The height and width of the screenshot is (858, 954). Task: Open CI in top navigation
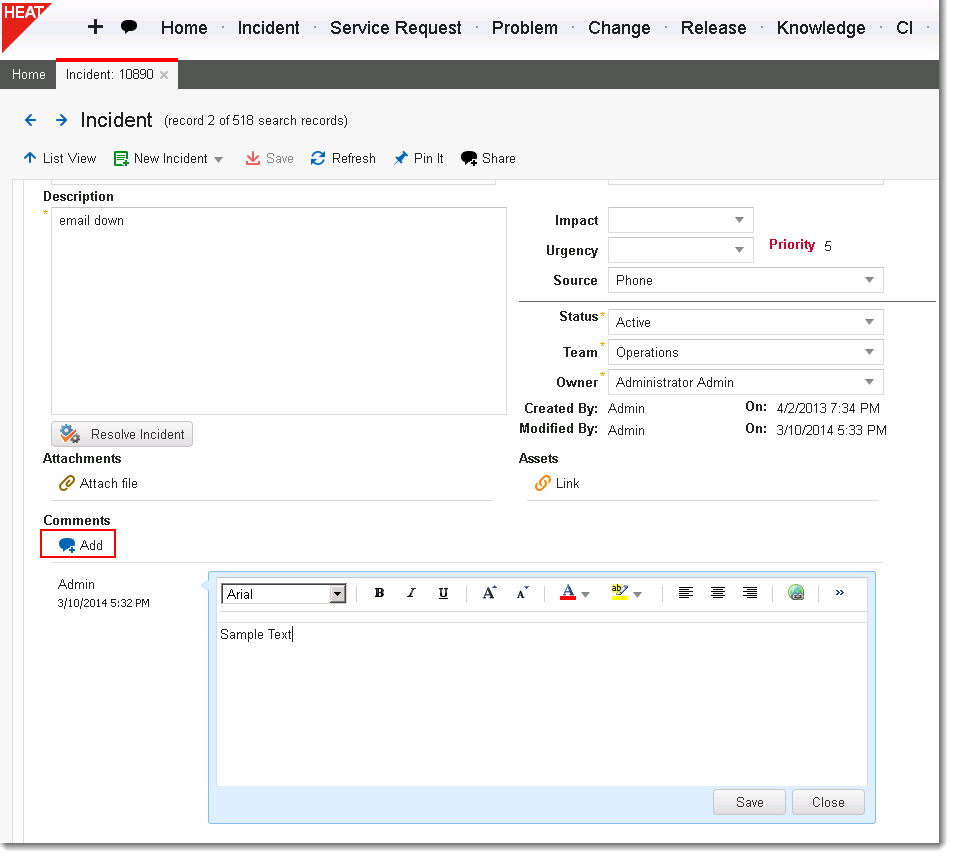coord(904,28)
